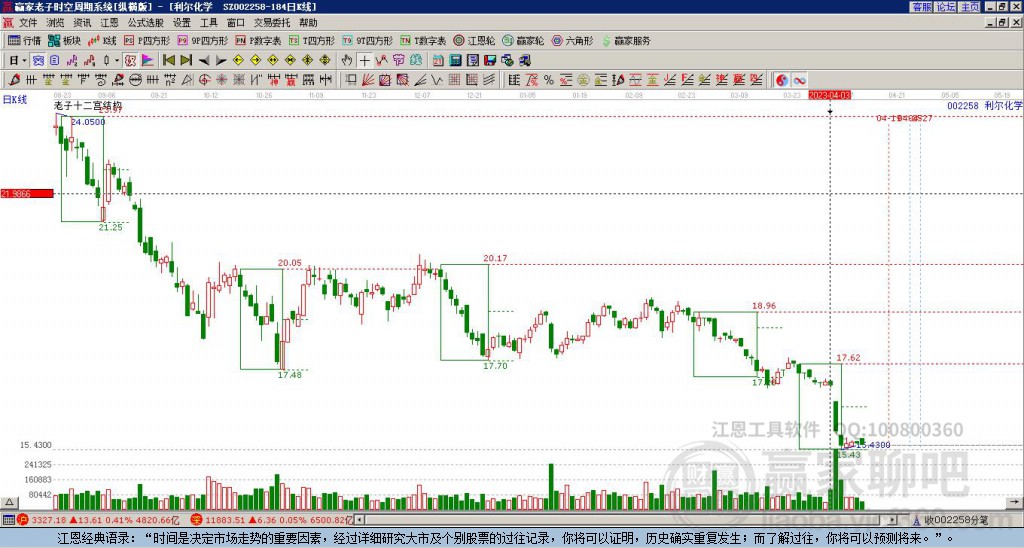Click the black left-pointing triangle icon
1024x548 pixels.
(x=204, y=61)
